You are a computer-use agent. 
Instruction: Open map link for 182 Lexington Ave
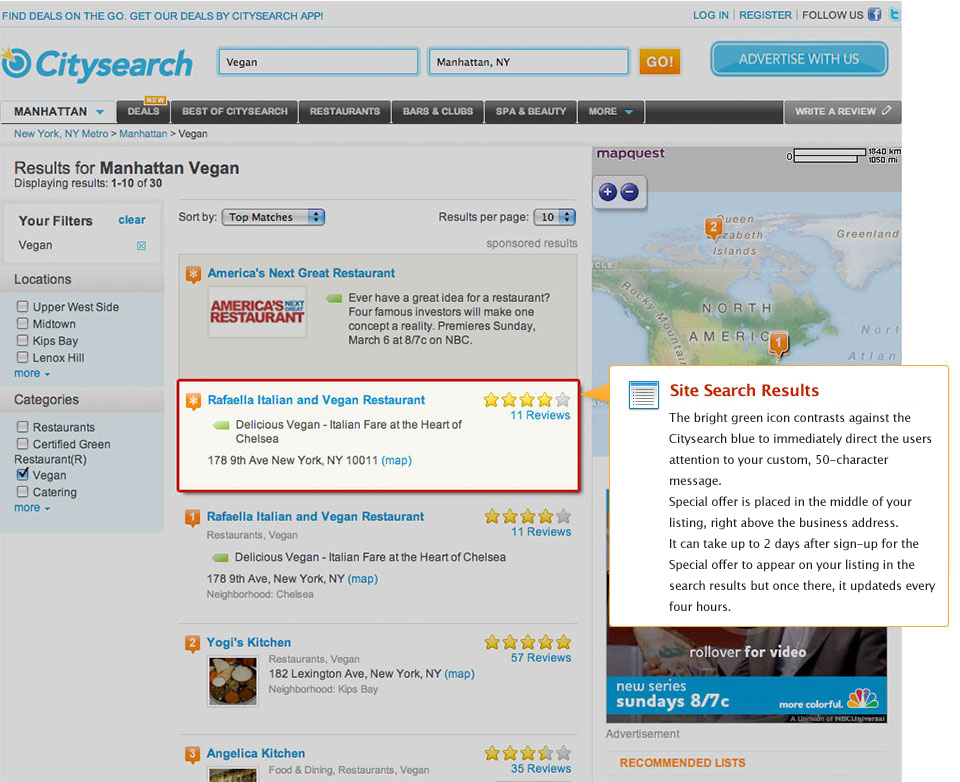[x=459, y=674]
